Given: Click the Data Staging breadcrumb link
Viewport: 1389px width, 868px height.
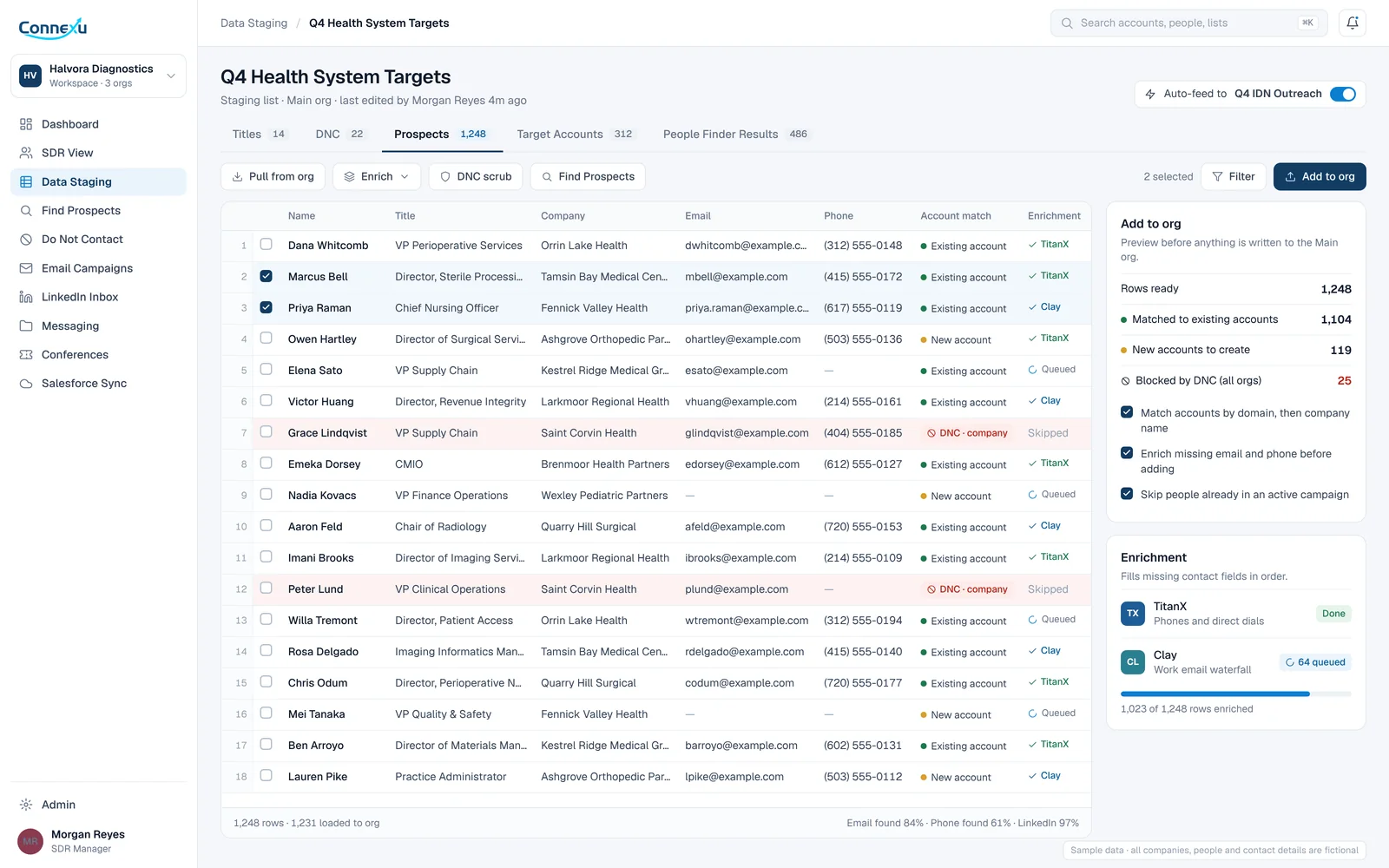Looking at the screenshot, I should click(253, 23).
